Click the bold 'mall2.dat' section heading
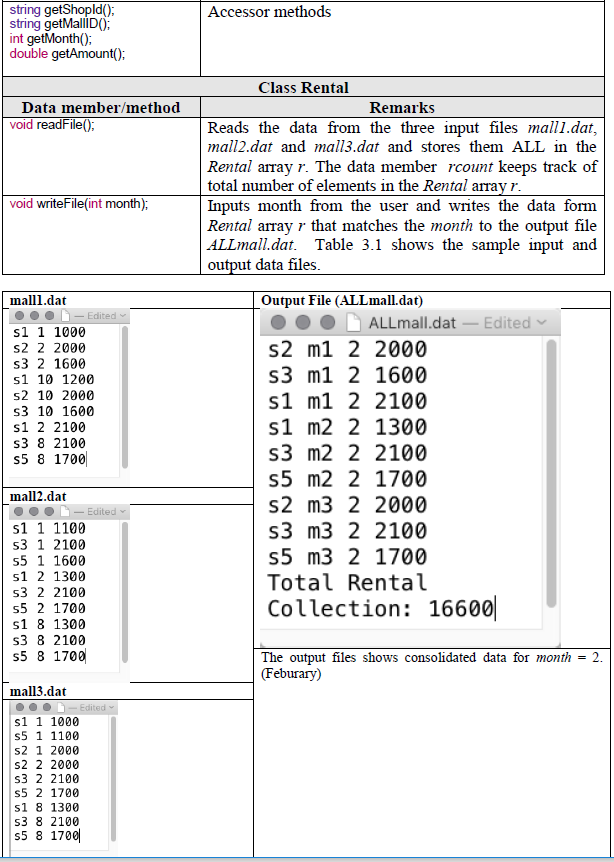The width and height of the screenshot is (614, 862). 38,496
